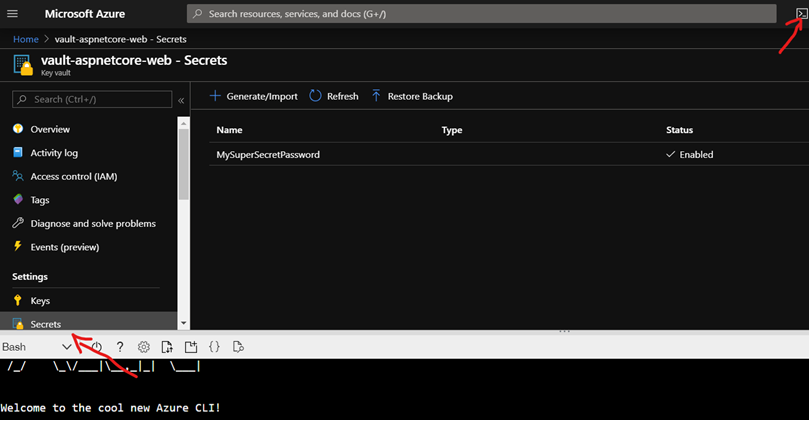Open Access control (IAM) menu item
The width and height of the screenshot is (809, 421).
point(74,176)
